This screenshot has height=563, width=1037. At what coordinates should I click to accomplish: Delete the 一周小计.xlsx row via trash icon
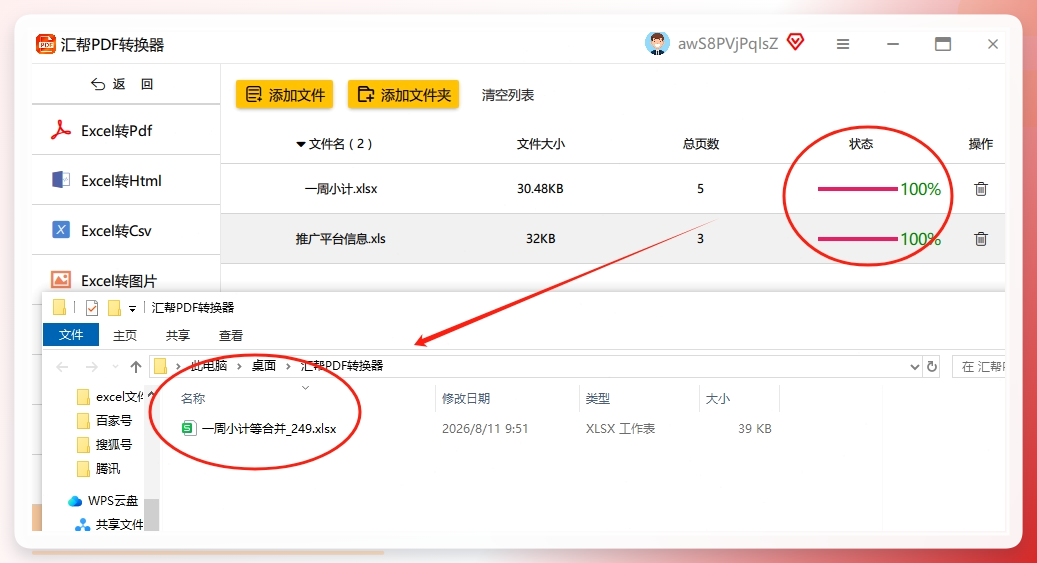click(981, 189)
